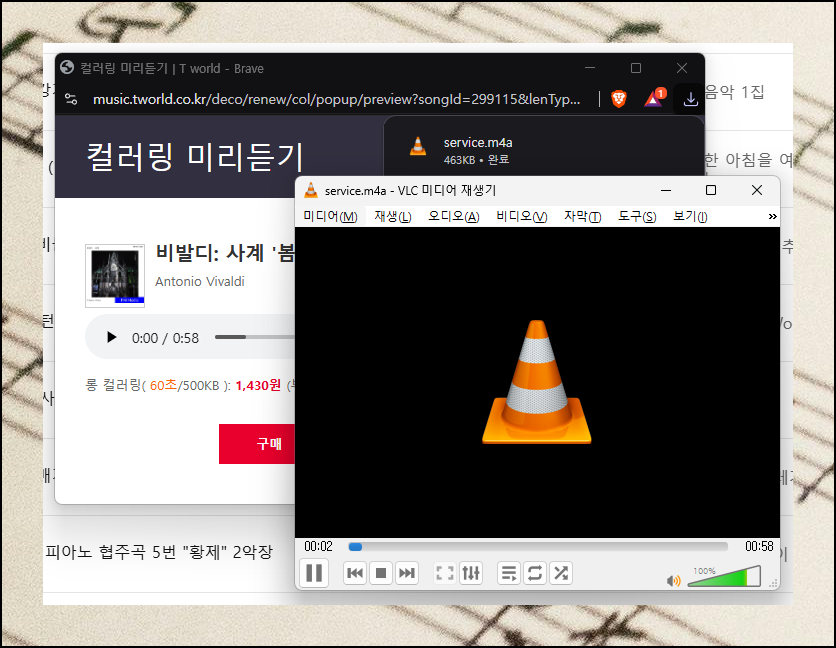The width and height of the screenshot is (836, 648).
Task: Mute VLC audio speaker icon
Action: [674, 581]
